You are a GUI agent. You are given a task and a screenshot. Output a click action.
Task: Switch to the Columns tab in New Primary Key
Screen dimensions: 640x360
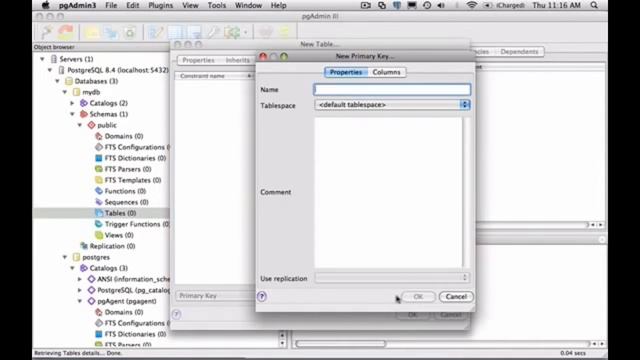(386, 72)
